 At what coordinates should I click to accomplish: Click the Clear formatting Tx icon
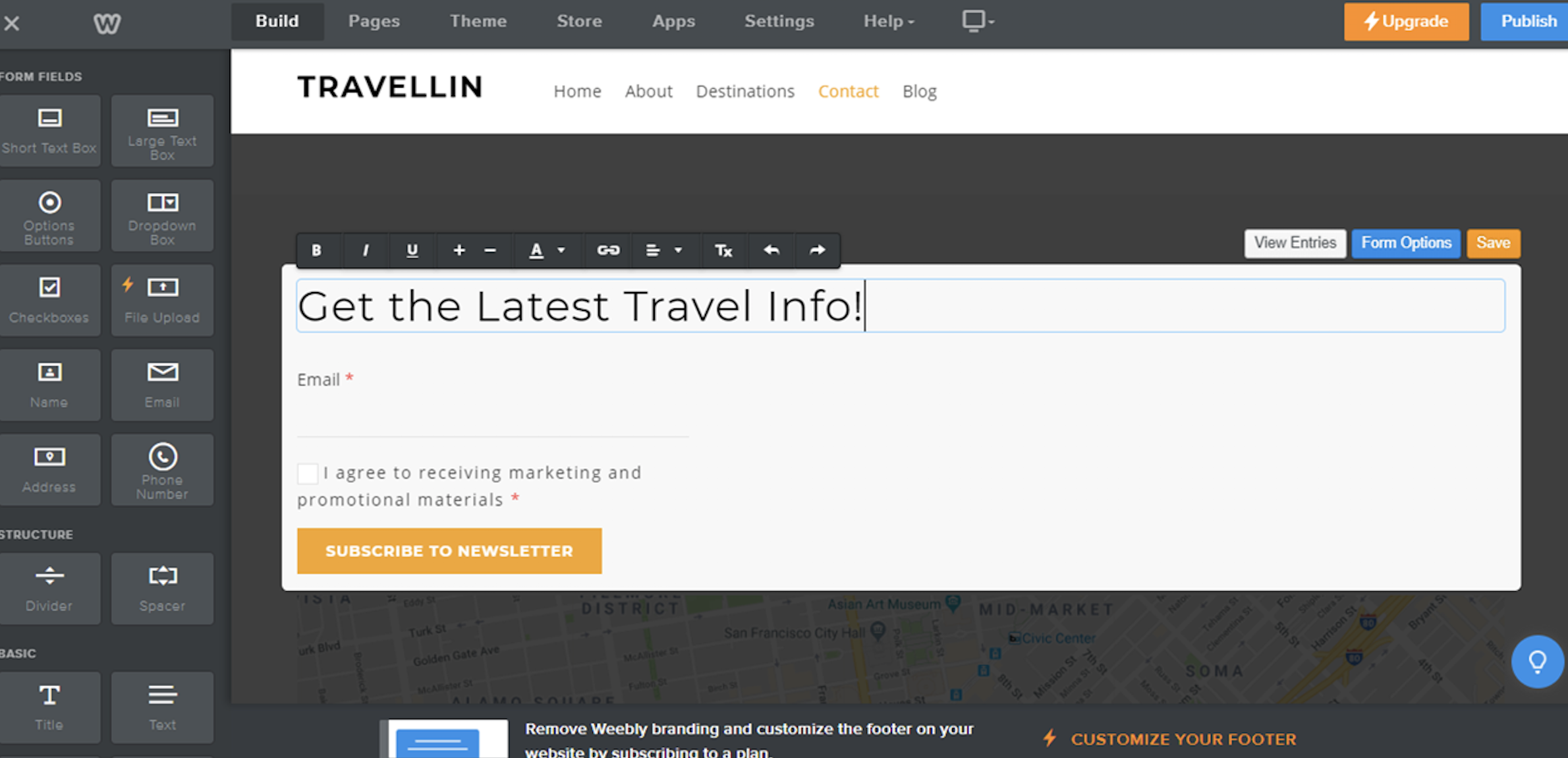pyautogui.click(x=723, y=250)
